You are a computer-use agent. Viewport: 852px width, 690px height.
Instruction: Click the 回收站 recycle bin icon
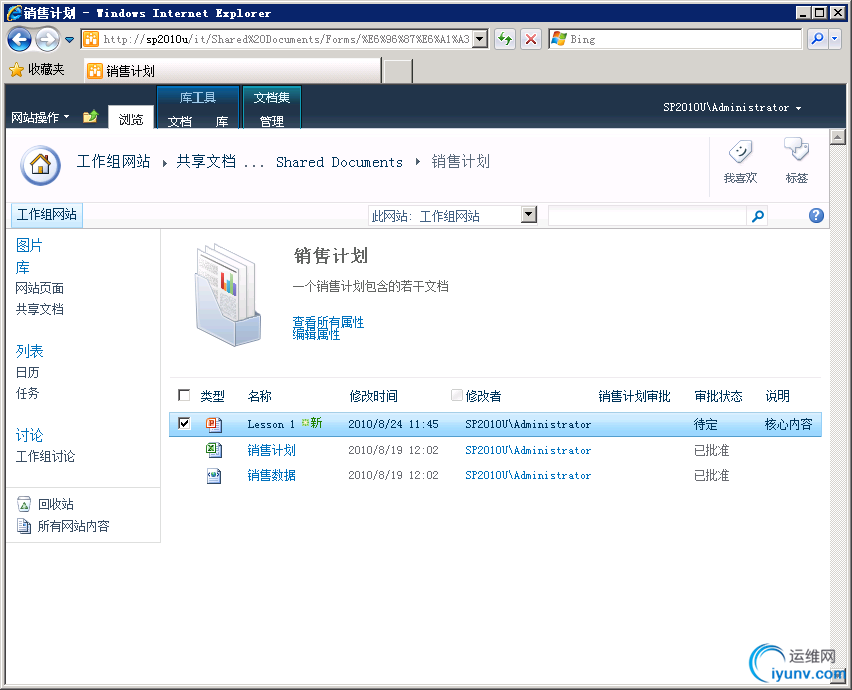click(x=24, y=504)
